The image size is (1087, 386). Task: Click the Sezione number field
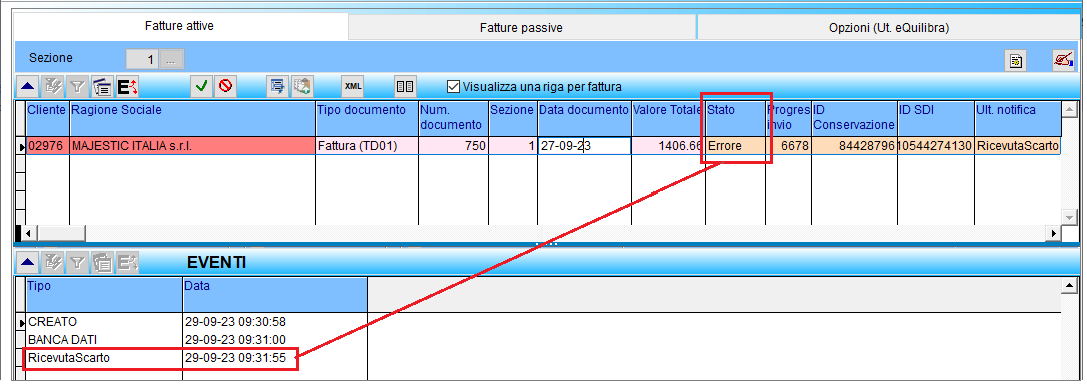click(142, 60)
